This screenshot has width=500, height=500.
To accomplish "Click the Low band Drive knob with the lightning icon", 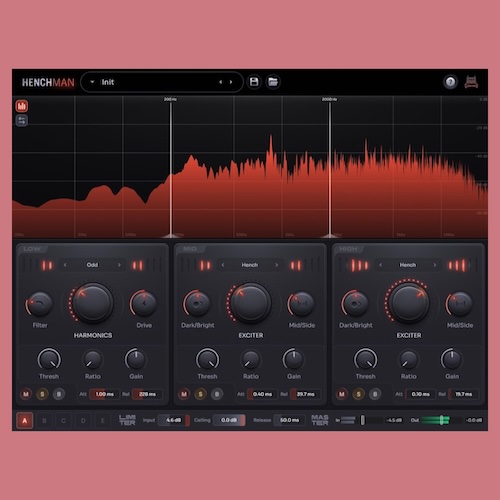I will point(144,303).
